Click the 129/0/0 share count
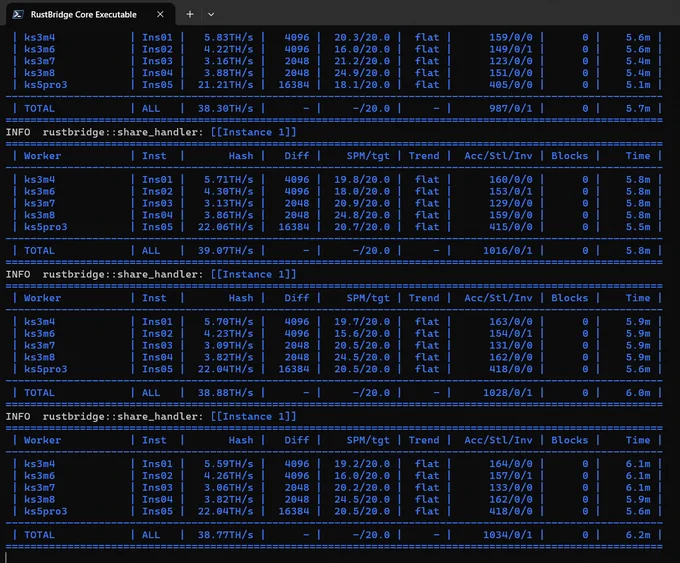 click(x=511, y=203)
